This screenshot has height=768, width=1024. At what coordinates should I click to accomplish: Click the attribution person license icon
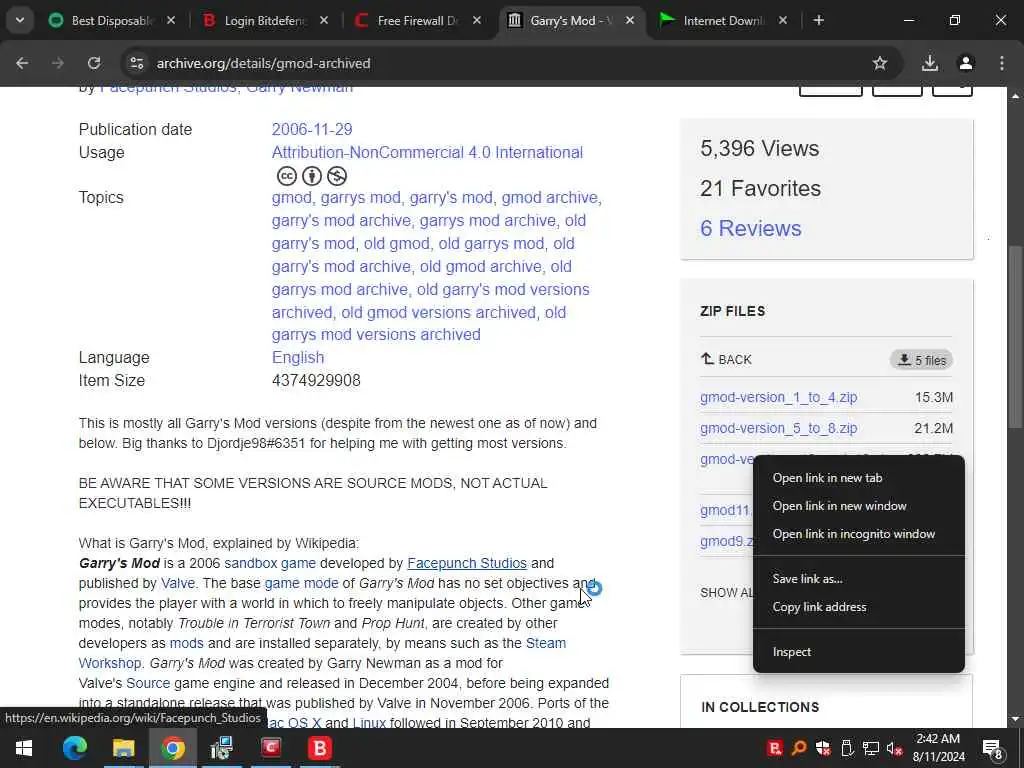coord(312,176)
